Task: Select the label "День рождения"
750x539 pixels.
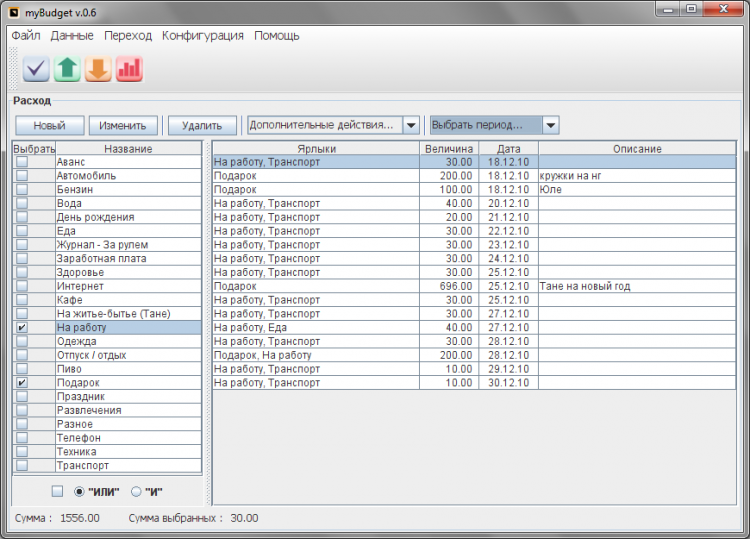Action: 128,217
